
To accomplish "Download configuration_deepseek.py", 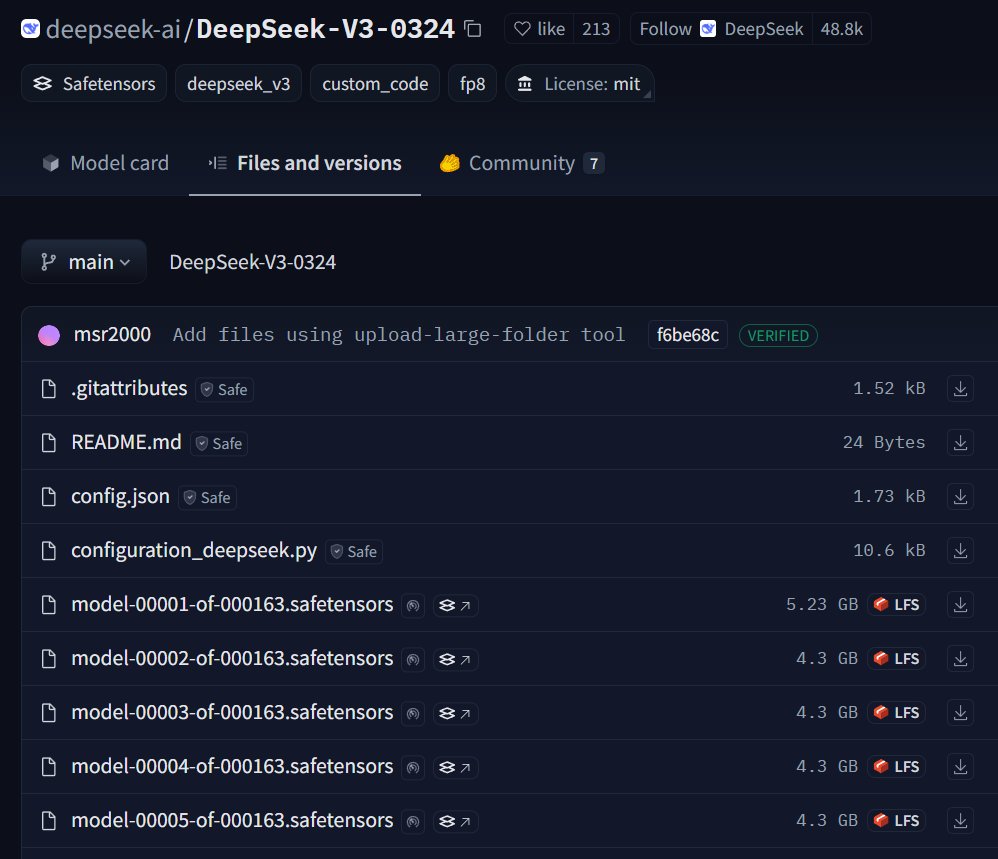I will tap(960, 550).
